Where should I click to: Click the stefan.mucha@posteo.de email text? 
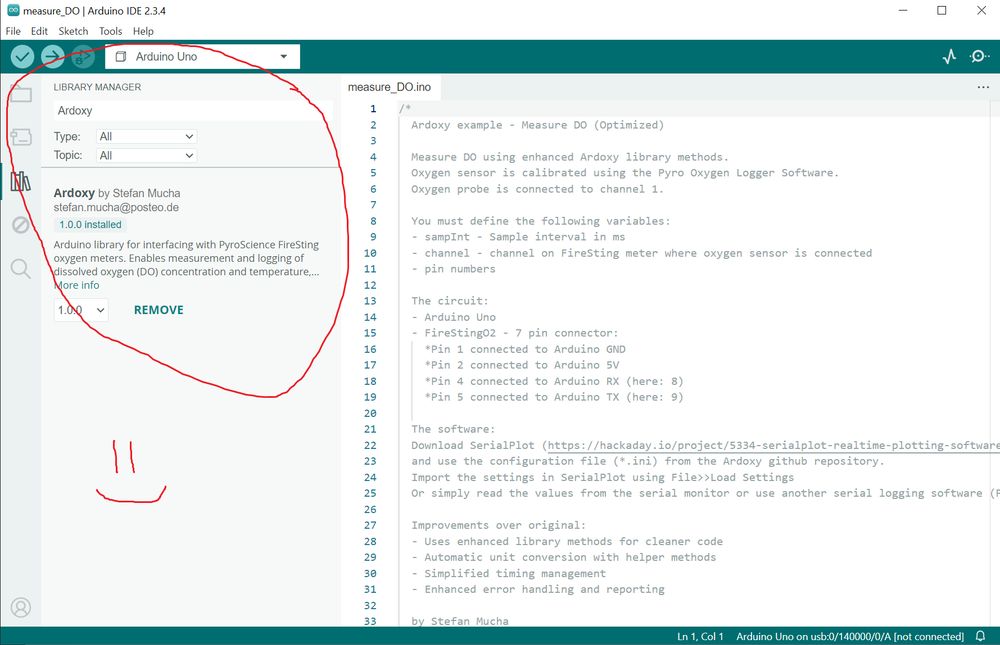click(116, 207)
